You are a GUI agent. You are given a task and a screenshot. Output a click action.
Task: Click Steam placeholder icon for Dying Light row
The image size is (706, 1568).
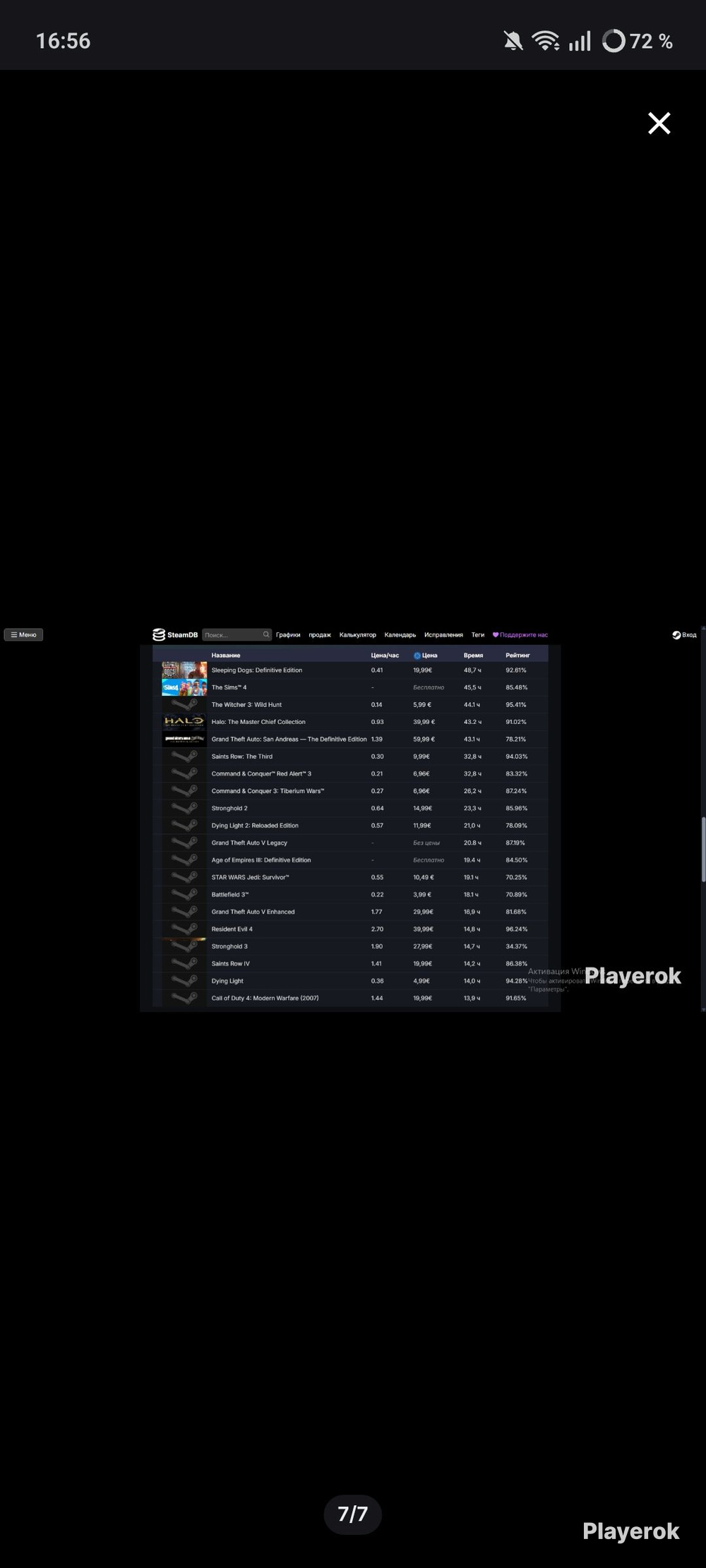[184, 981]
